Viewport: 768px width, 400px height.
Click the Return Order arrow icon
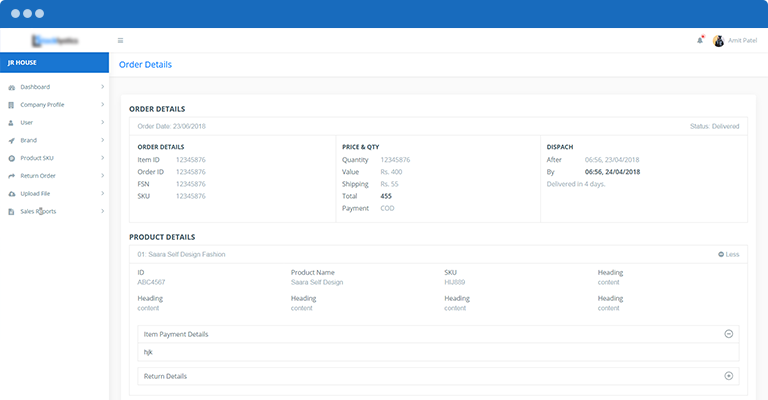pyautogui.click(x=11, y=176)
